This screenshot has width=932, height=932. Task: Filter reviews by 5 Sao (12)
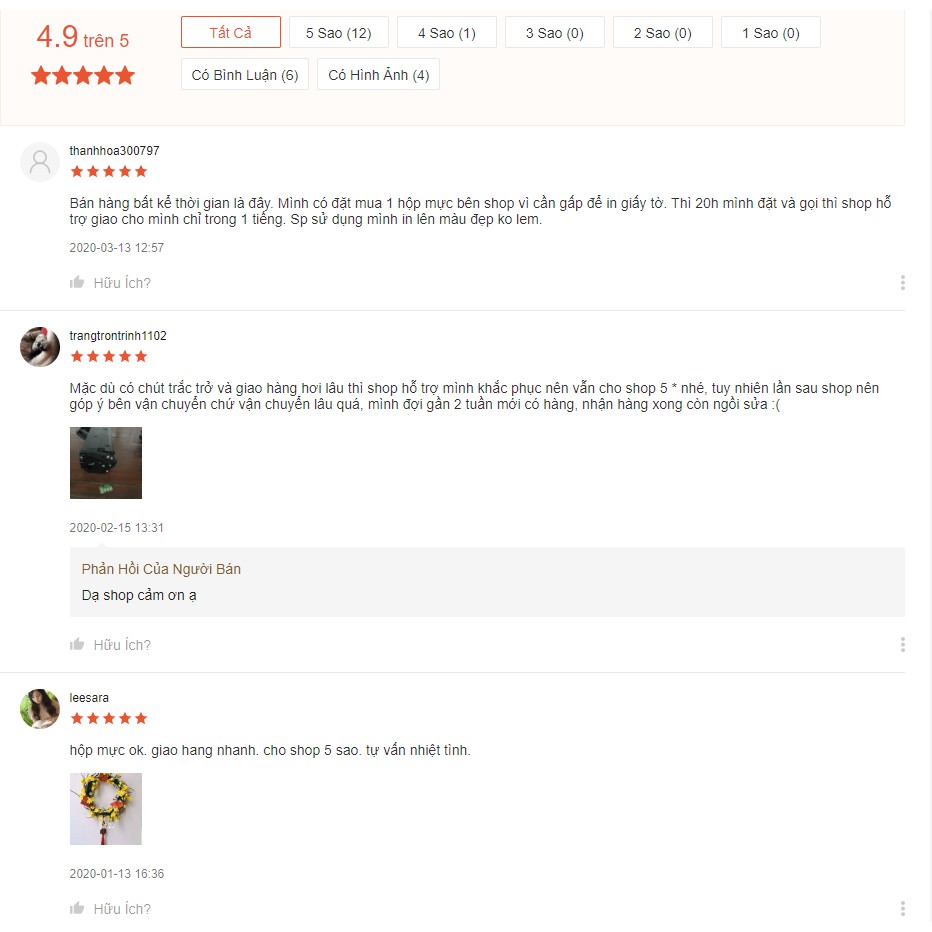click(x=339, y=32)
